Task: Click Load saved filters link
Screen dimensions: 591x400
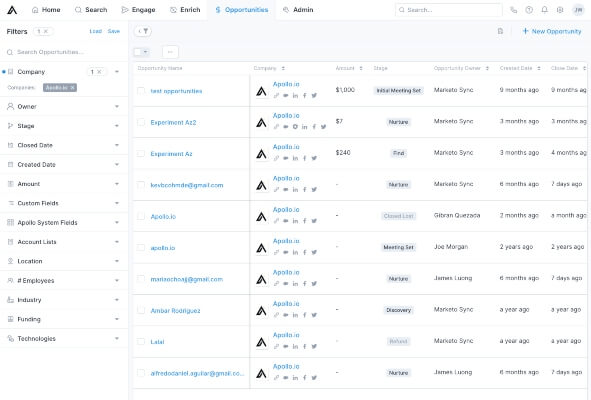Action: click(95, 31)
